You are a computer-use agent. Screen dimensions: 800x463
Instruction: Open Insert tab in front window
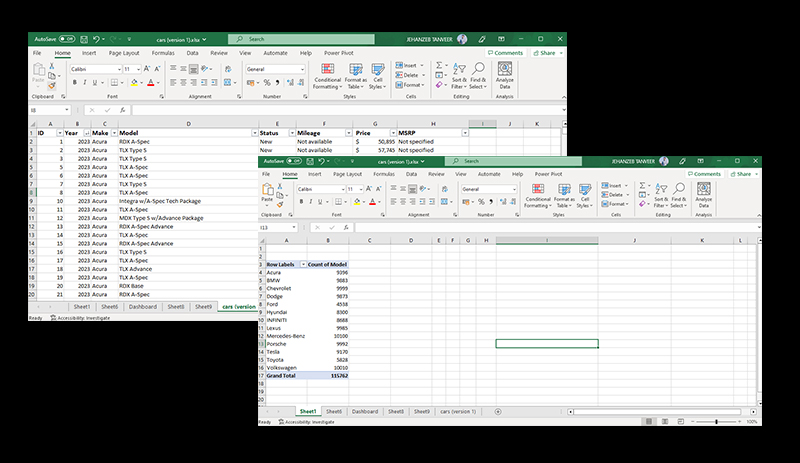click(315, 174)
